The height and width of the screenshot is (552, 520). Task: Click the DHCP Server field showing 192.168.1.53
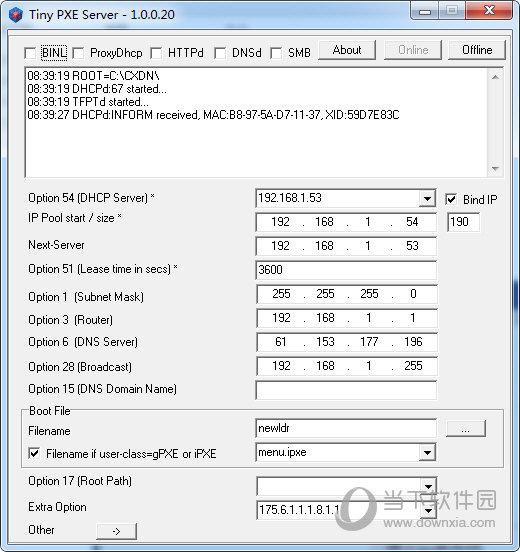tap(338, 198)
